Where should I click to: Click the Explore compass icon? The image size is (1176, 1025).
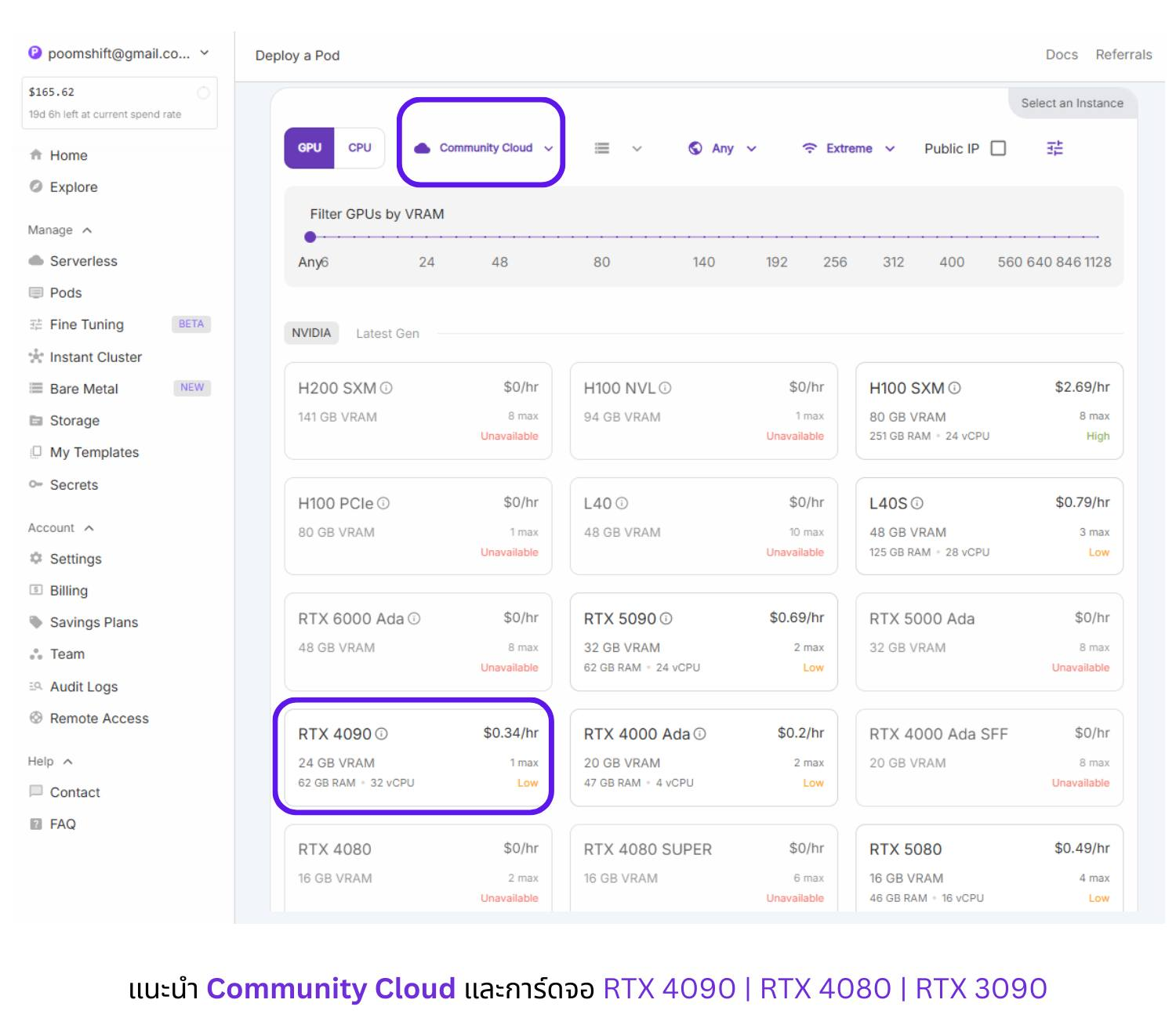pos(35,187)
